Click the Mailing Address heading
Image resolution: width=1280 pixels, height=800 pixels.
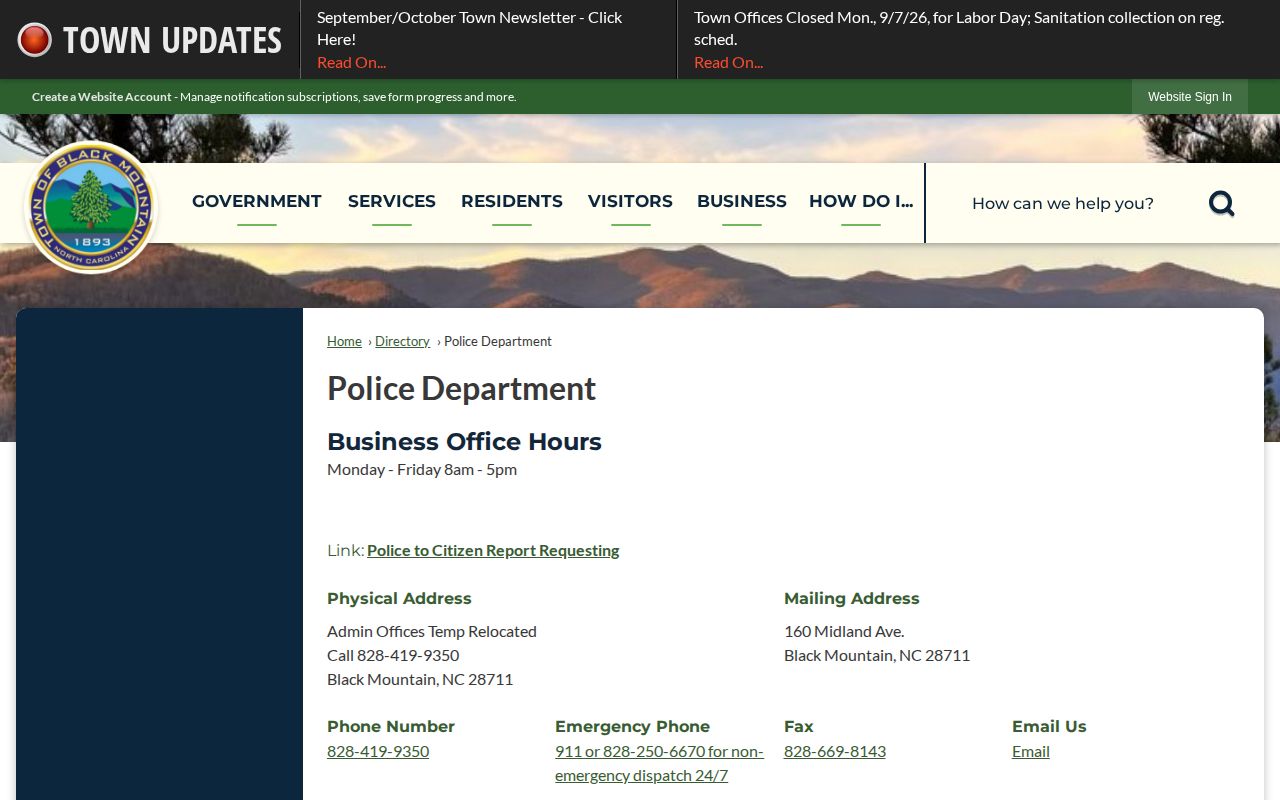point(852,598)
